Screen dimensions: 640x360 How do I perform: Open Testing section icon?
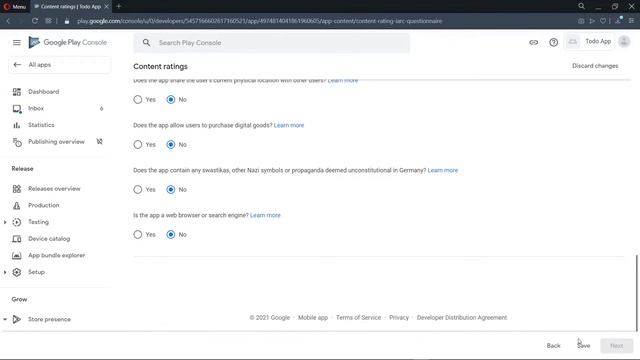[17, 222]
